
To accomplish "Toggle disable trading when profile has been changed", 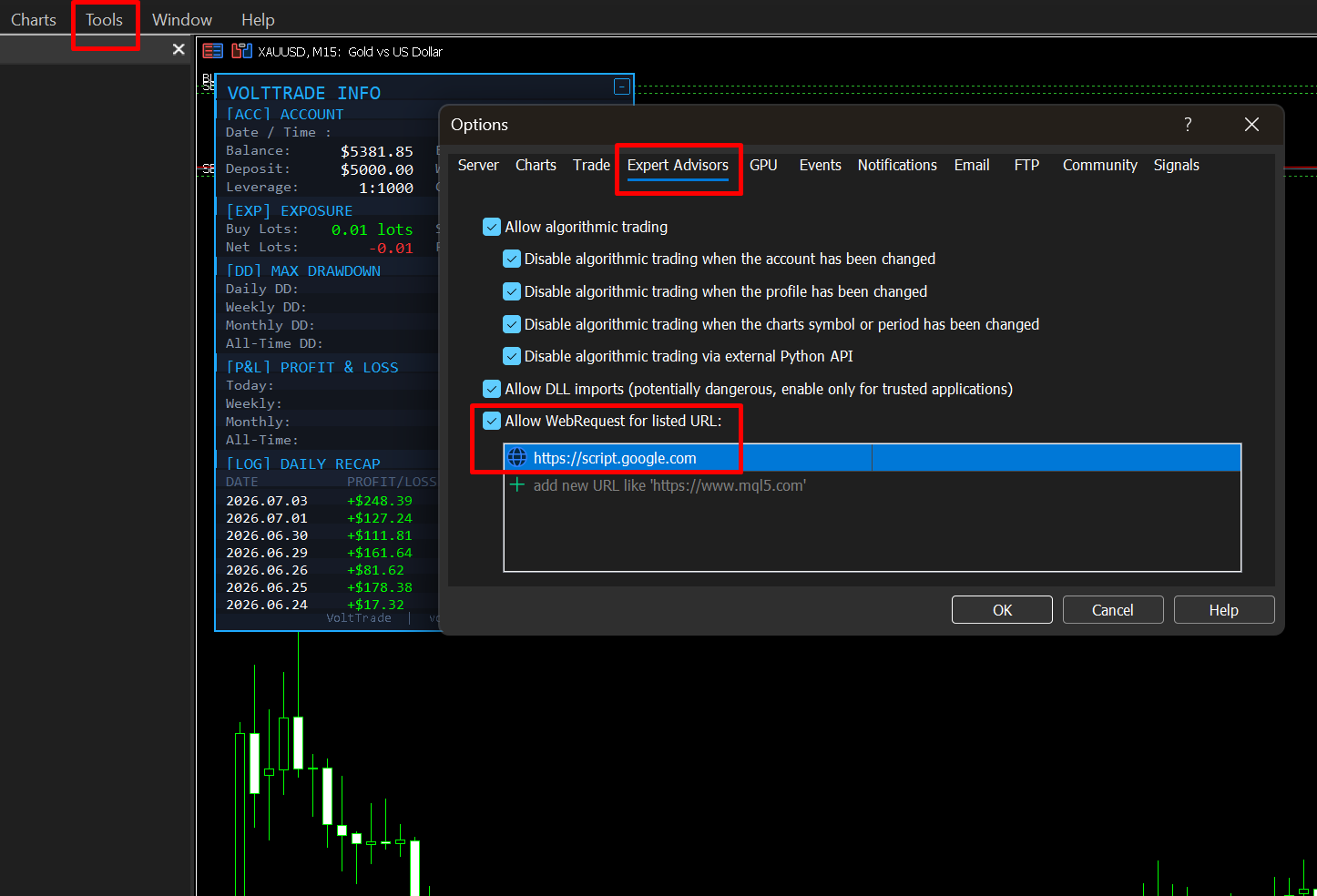I will tap(512, 291).
